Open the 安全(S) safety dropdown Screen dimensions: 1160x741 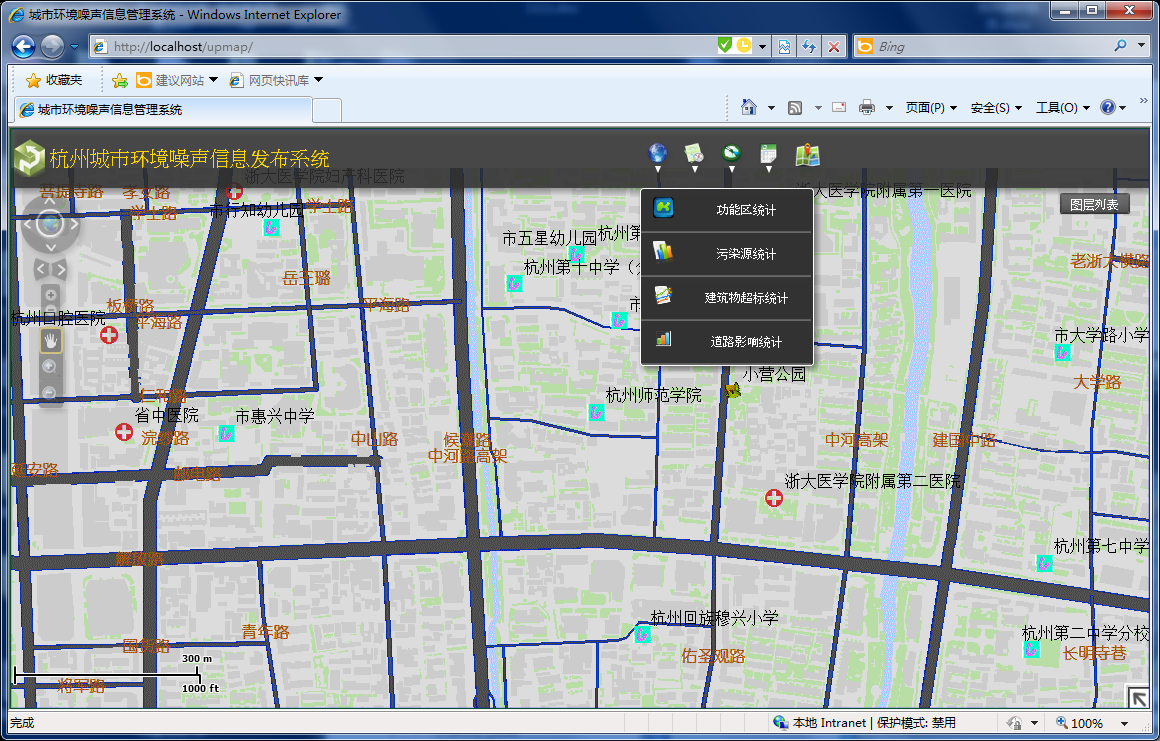click(x=996, y=108)
